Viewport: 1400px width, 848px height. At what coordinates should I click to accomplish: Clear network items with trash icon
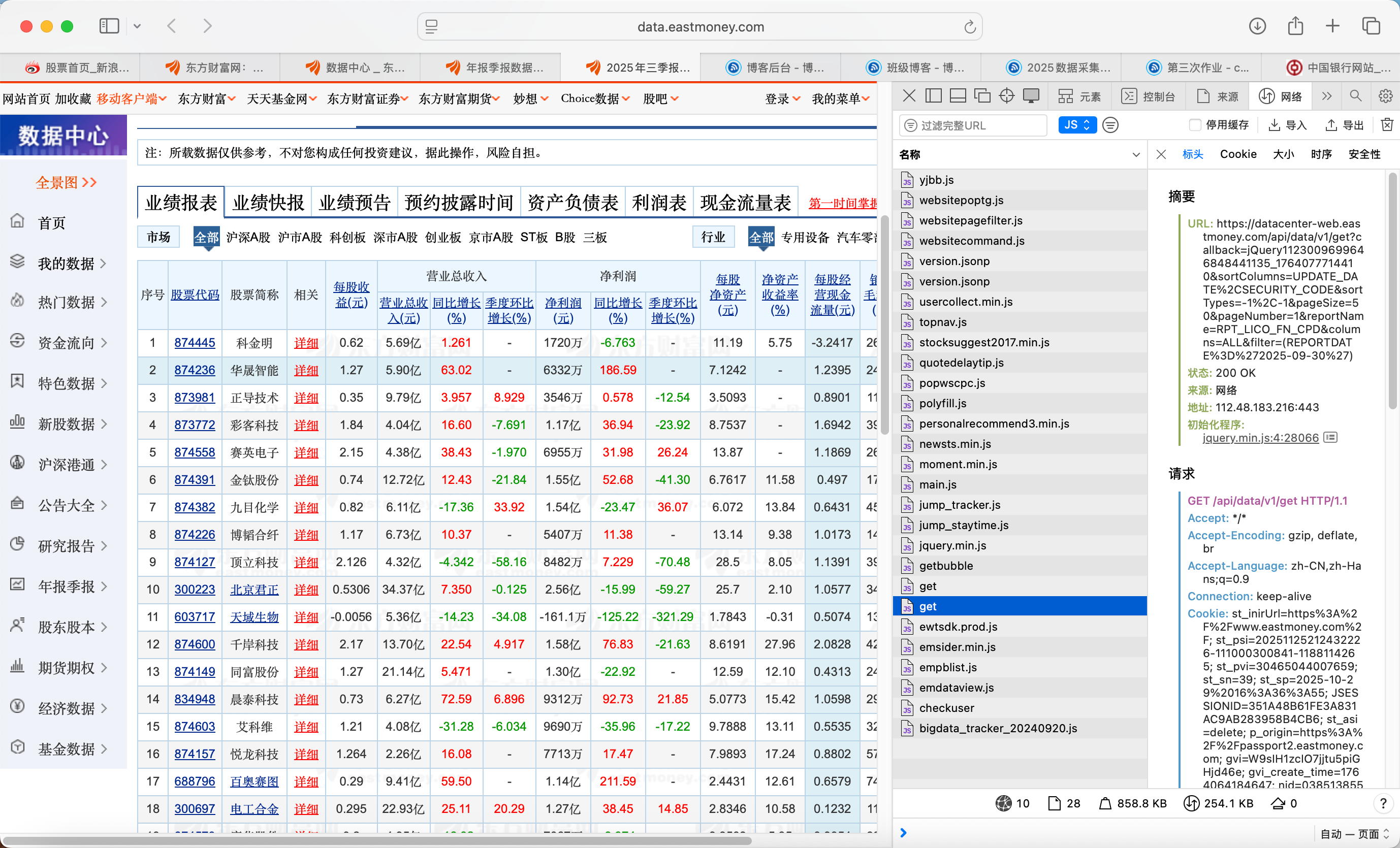click(x=1386, y=125)
